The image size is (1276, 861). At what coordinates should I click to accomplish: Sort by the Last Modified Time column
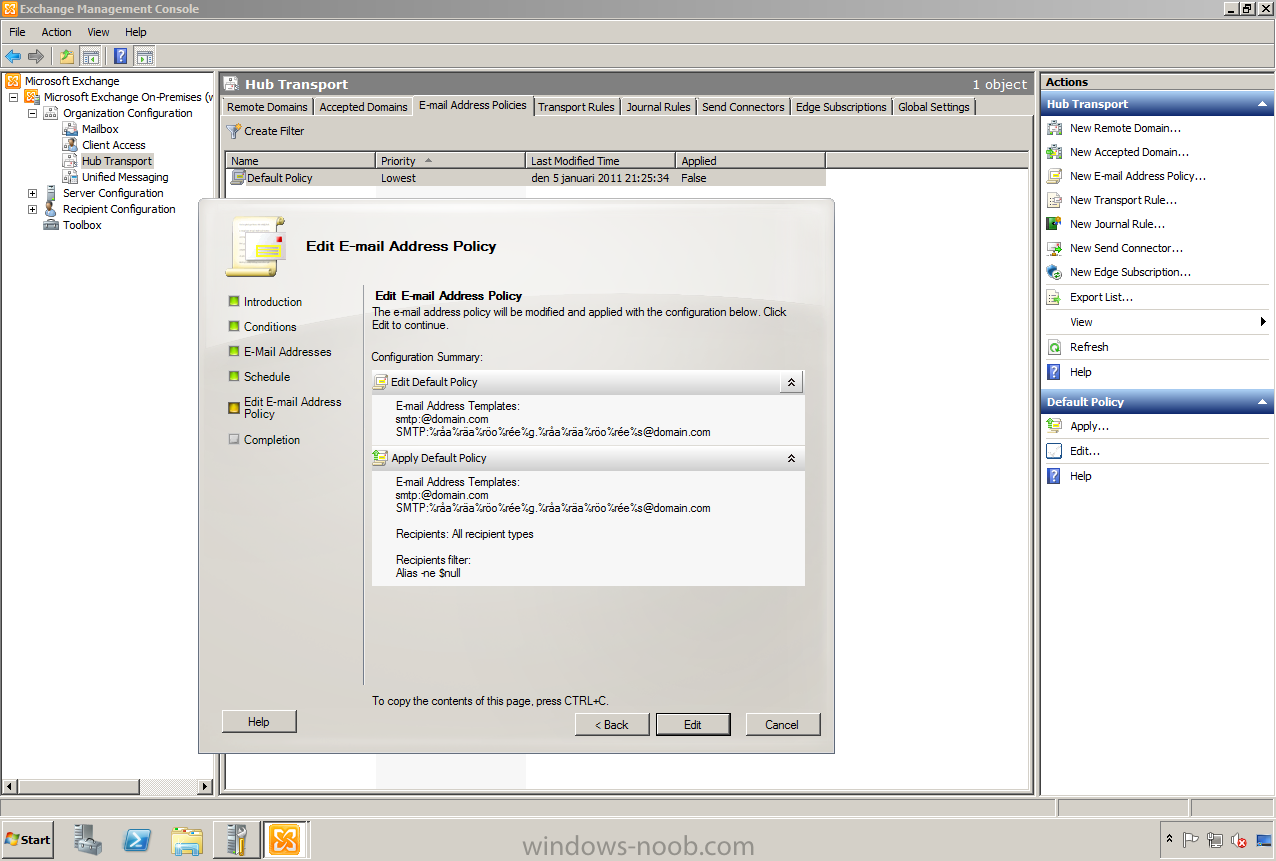click(x=601, y=160)
